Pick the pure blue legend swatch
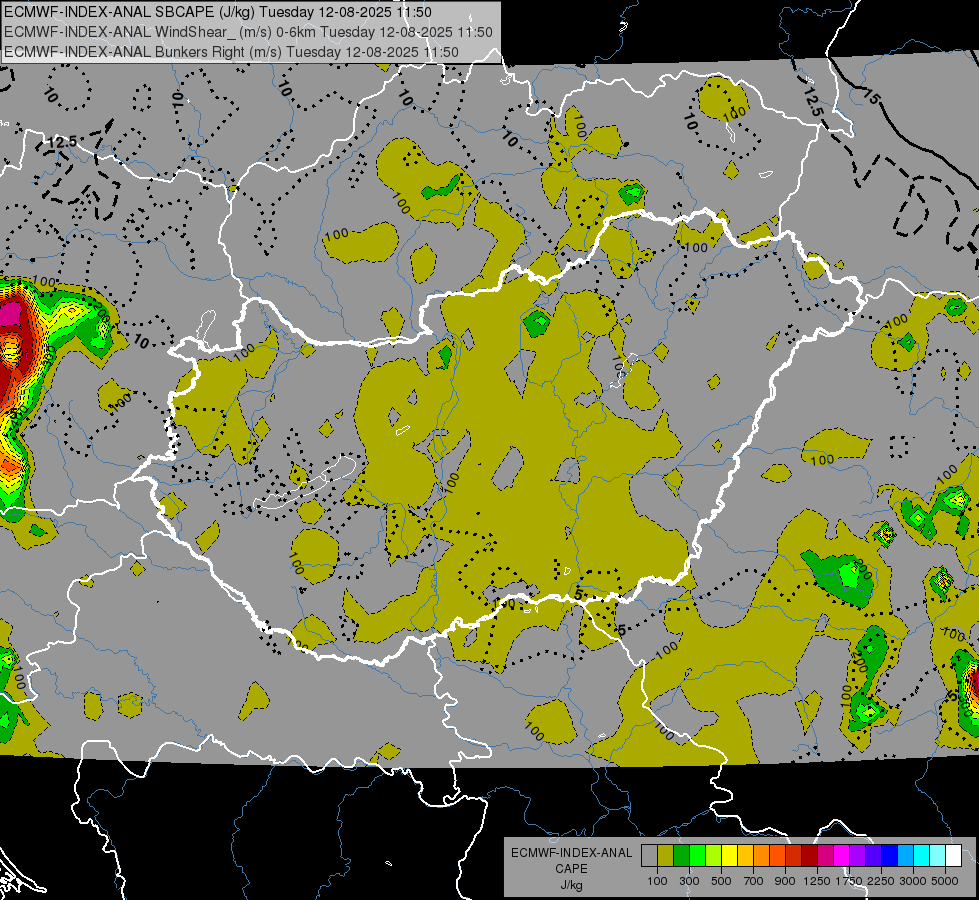Viewport: 979px width, 900px height. pos(890,855)
